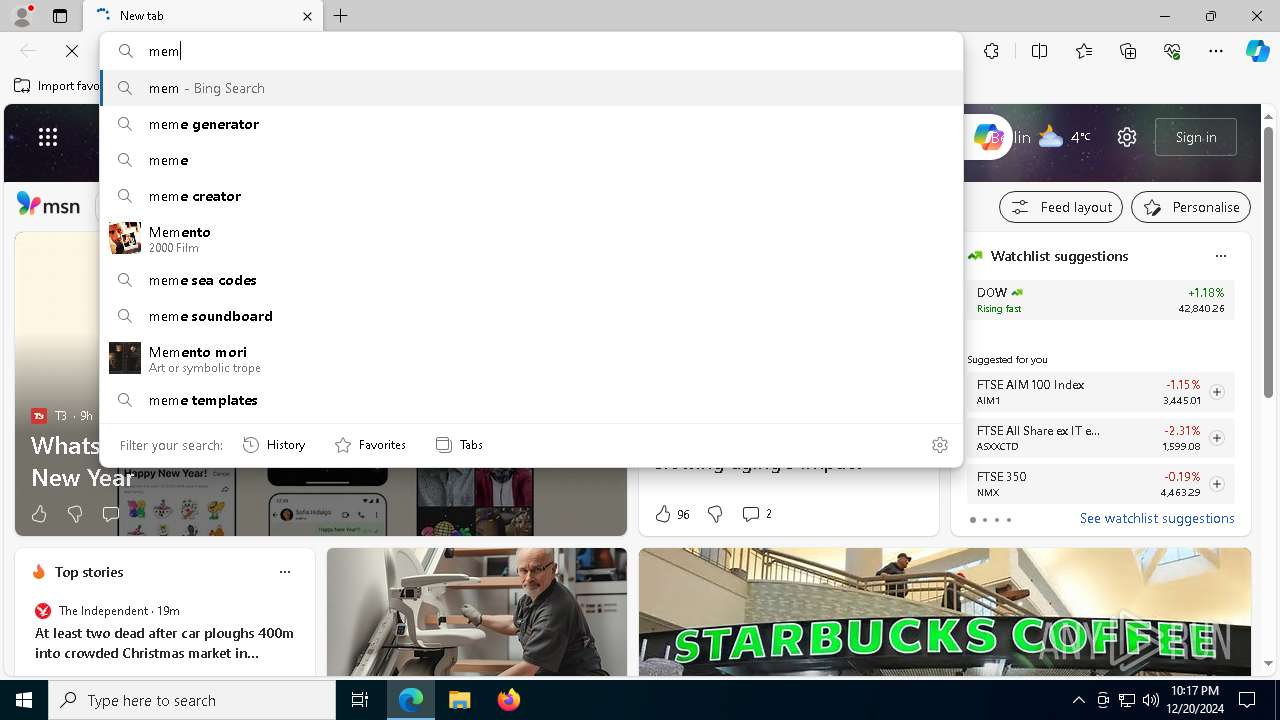Viewport: 1280px width, 720px height.
Task: Stop loading the page
Action: (72, 51)
